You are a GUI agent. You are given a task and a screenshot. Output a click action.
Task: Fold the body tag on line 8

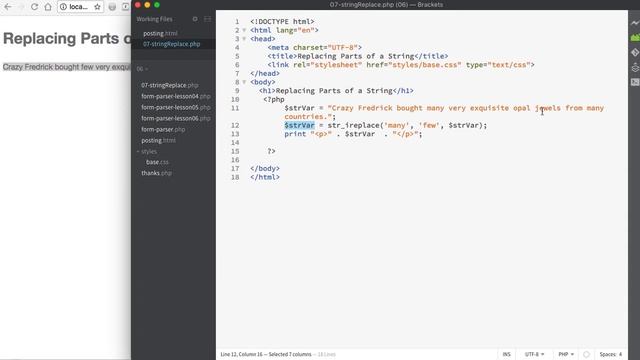coord(244,82)
